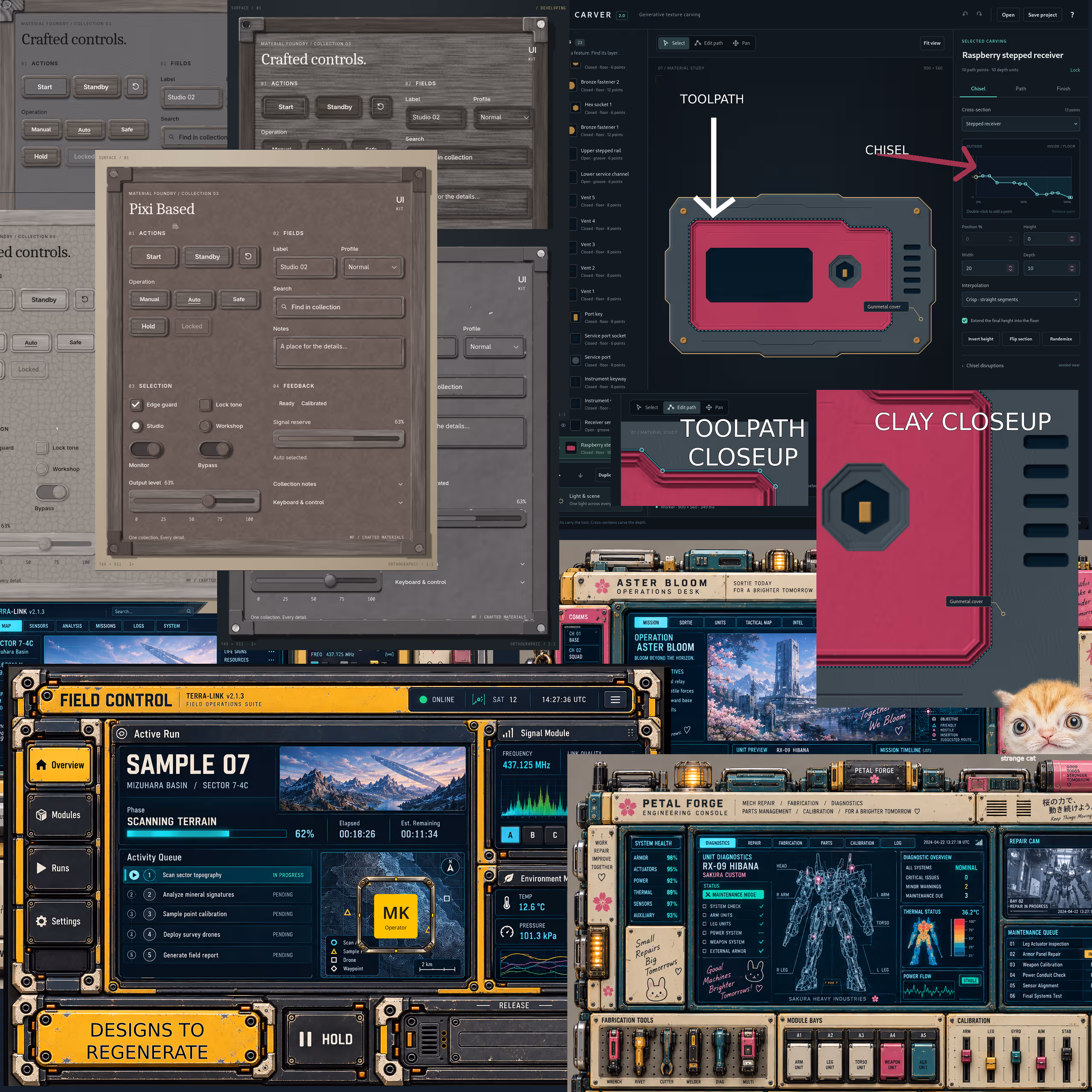Switch to the Path tab in Carver

coord(1020,89)
